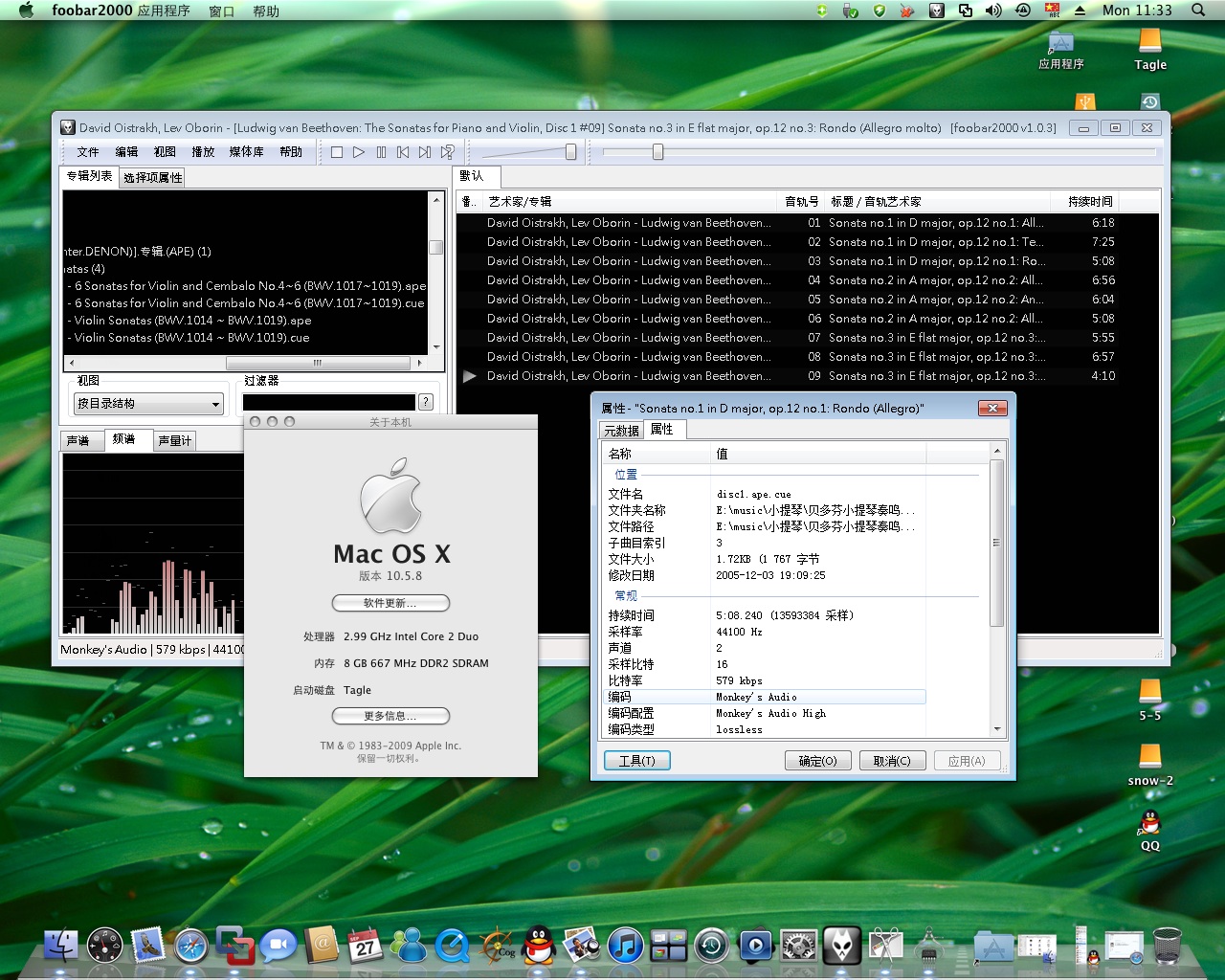Click the volume slider handle in foobar2000
This screenshot has width=1225, height=980.
(571, 152)
